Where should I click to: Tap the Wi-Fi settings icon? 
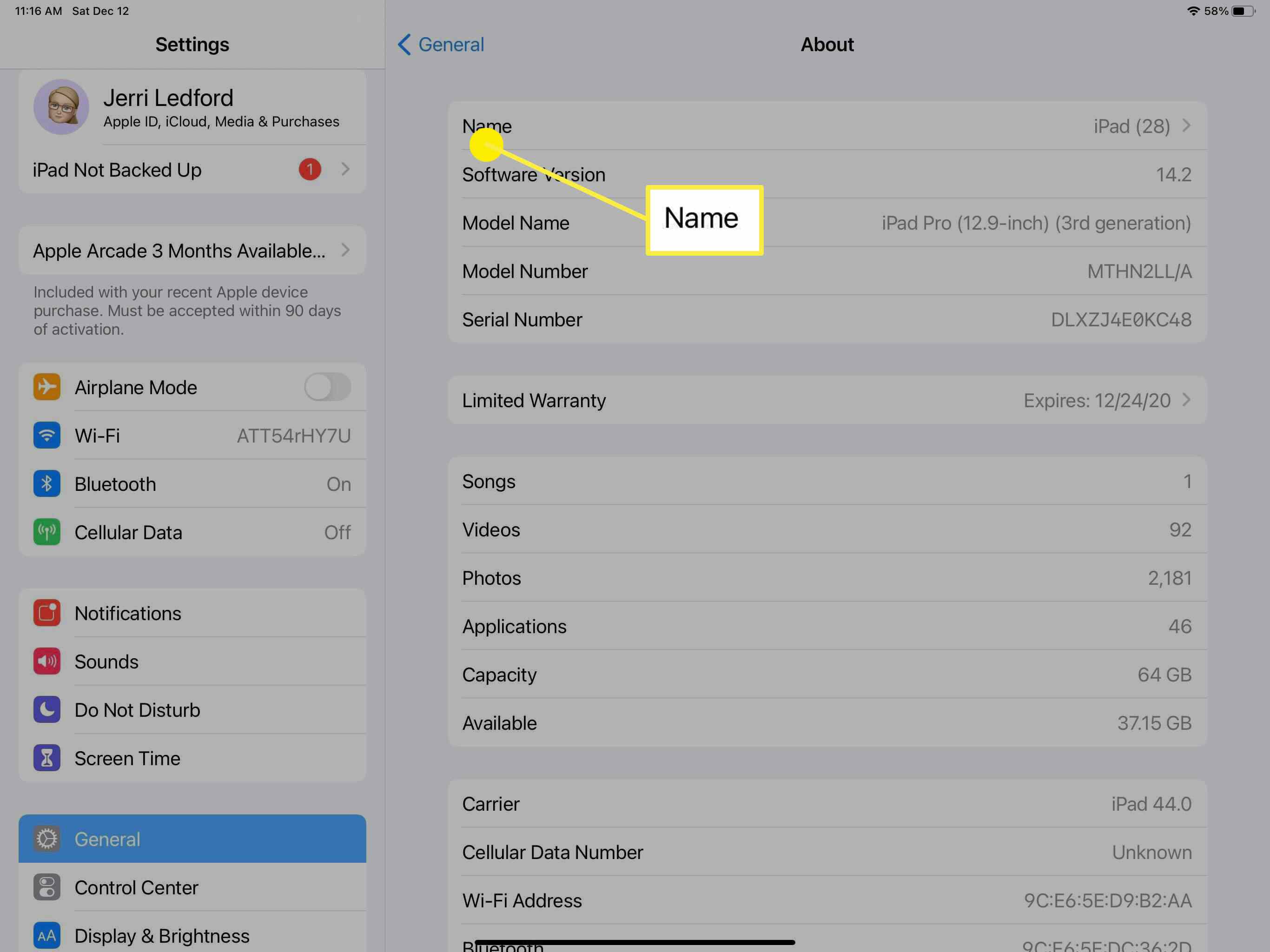tap(48, 435)
